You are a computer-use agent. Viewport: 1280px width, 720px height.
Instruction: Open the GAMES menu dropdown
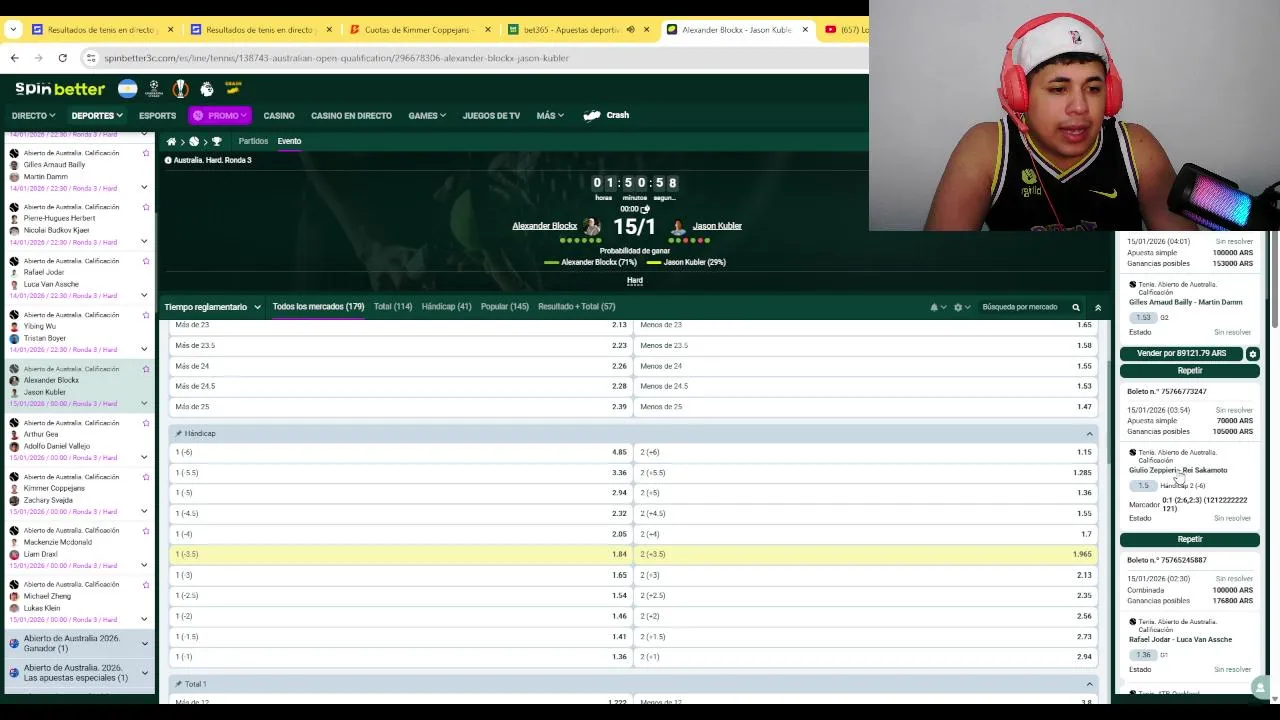pyautogui.click(x=427, y=116)
